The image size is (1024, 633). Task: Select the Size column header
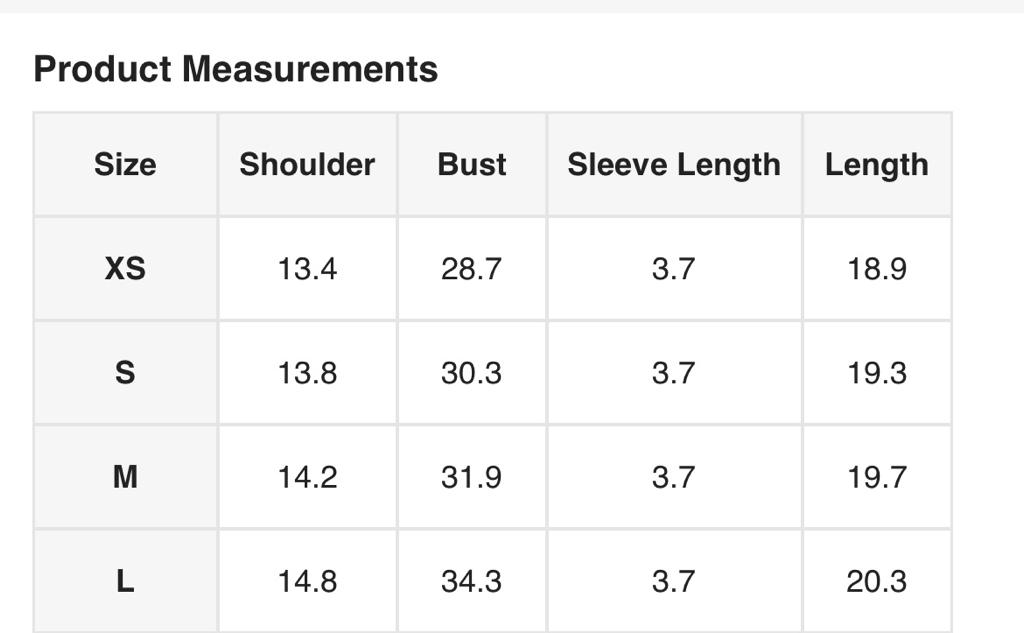125,164
